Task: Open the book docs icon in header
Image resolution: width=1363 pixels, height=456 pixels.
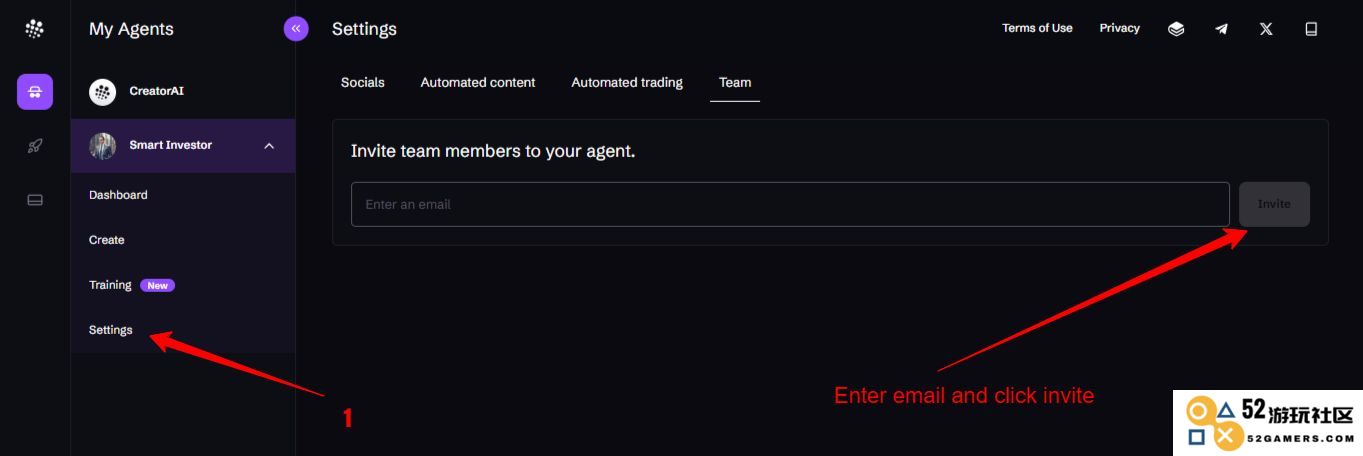Action: coord(1311,29)
